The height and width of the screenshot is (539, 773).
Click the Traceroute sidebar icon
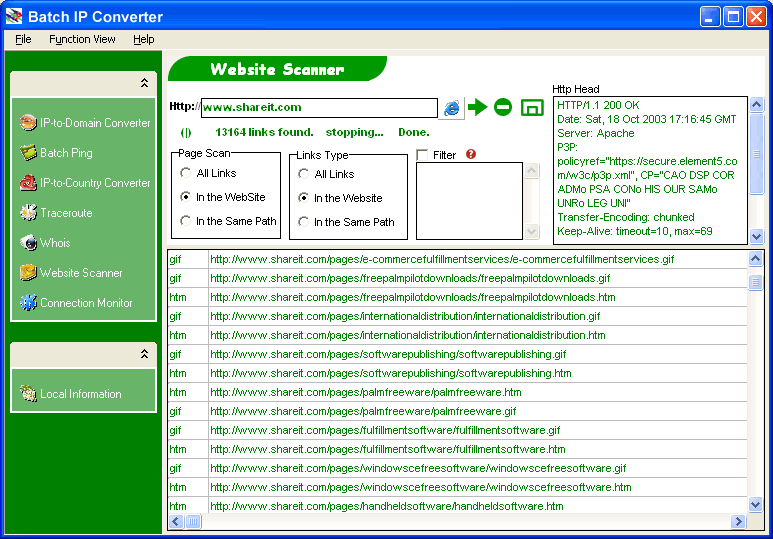(28, 213)
